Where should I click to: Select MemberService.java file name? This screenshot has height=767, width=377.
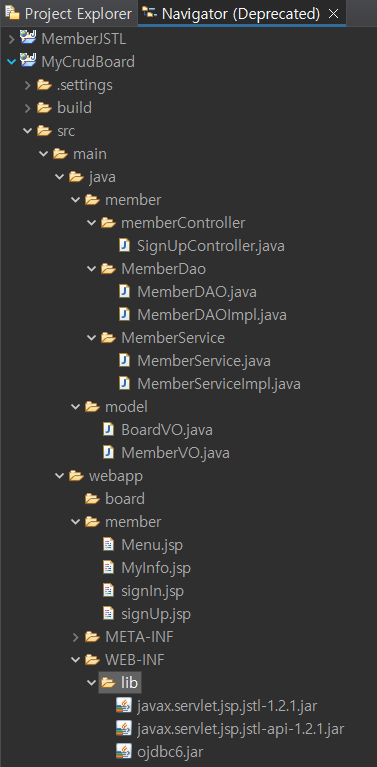204,361
